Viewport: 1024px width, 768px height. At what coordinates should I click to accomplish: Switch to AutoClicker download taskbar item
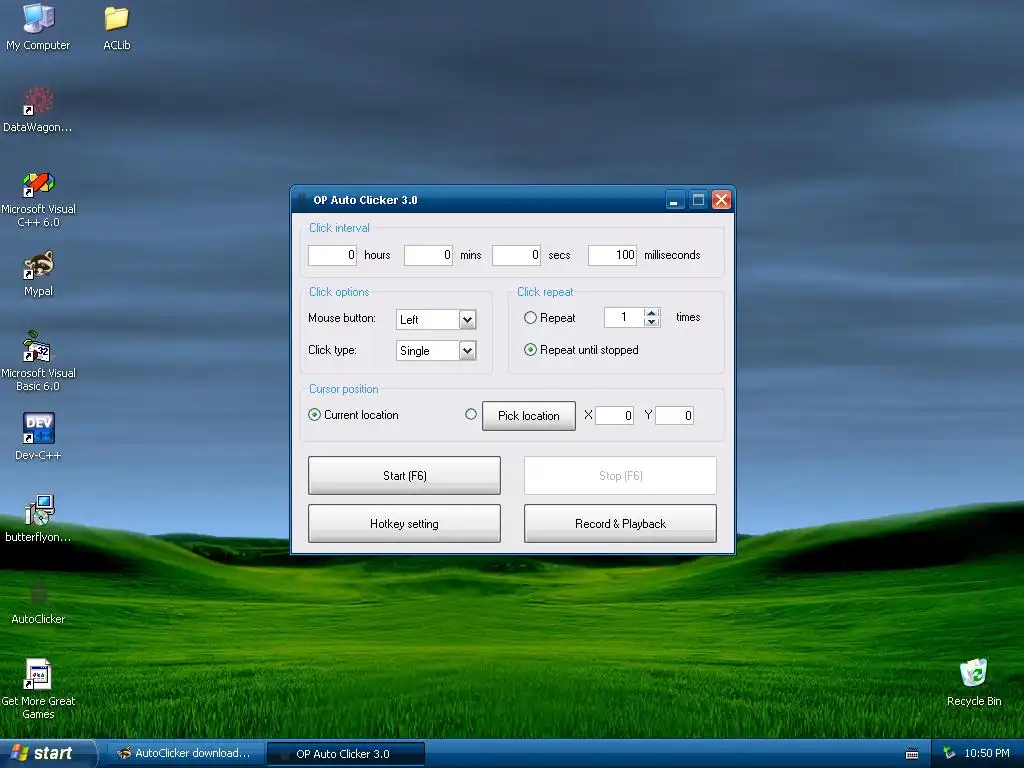point(184,754)
